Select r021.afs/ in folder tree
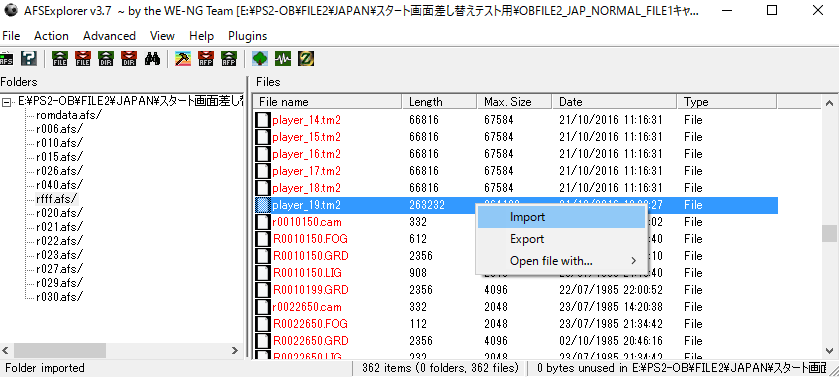The height and width of the screenshot is (377, 839). point(59,226)
